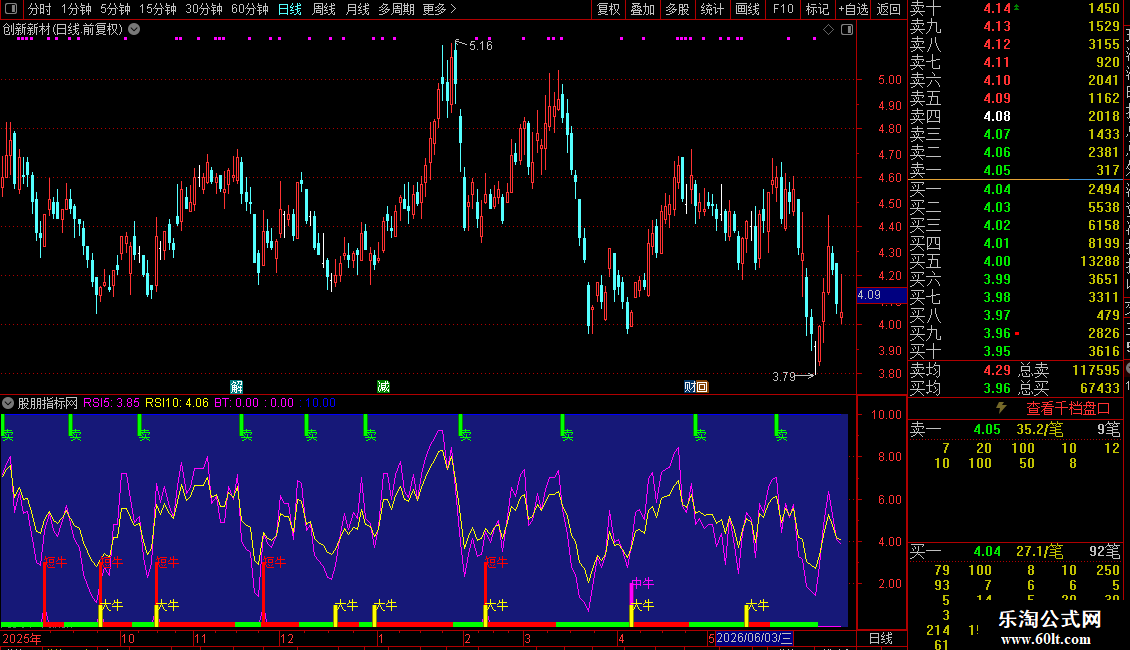Click the RSI5: 3.85 indicator value

click(x=111, y=403)
